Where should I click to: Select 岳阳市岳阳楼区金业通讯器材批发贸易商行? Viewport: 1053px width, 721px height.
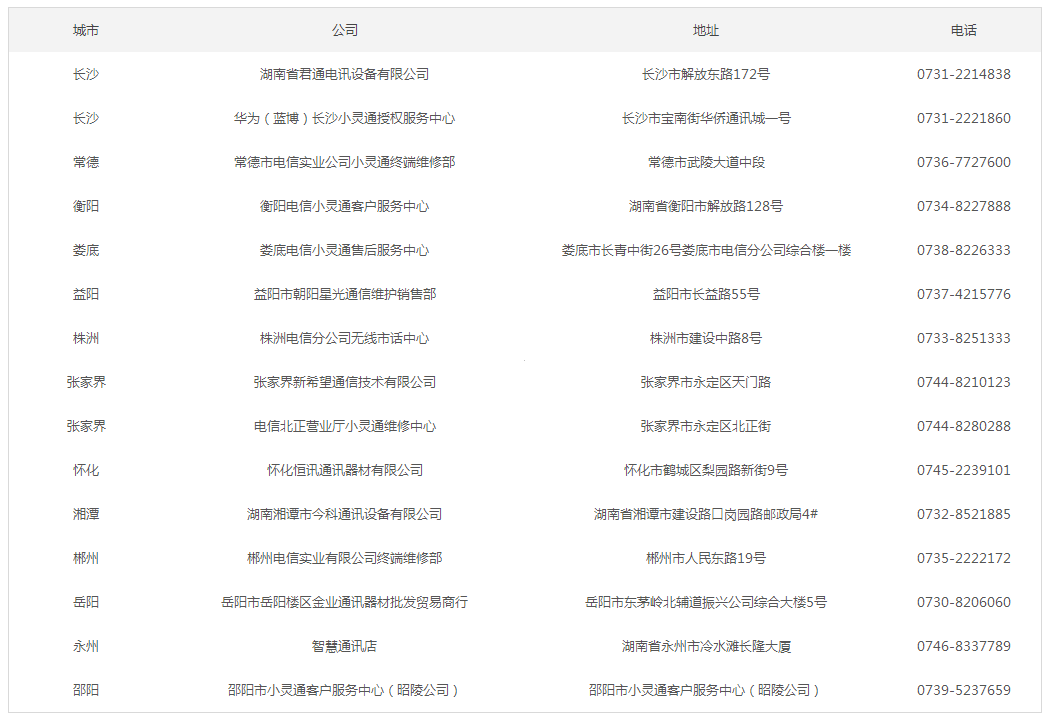point(345,602)
